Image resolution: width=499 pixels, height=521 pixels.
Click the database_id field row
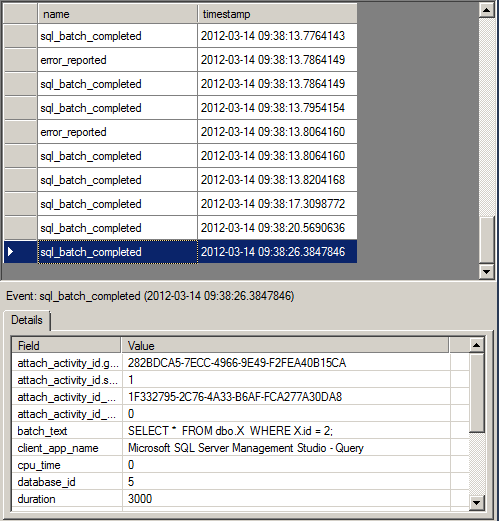[x=240, y=482]
